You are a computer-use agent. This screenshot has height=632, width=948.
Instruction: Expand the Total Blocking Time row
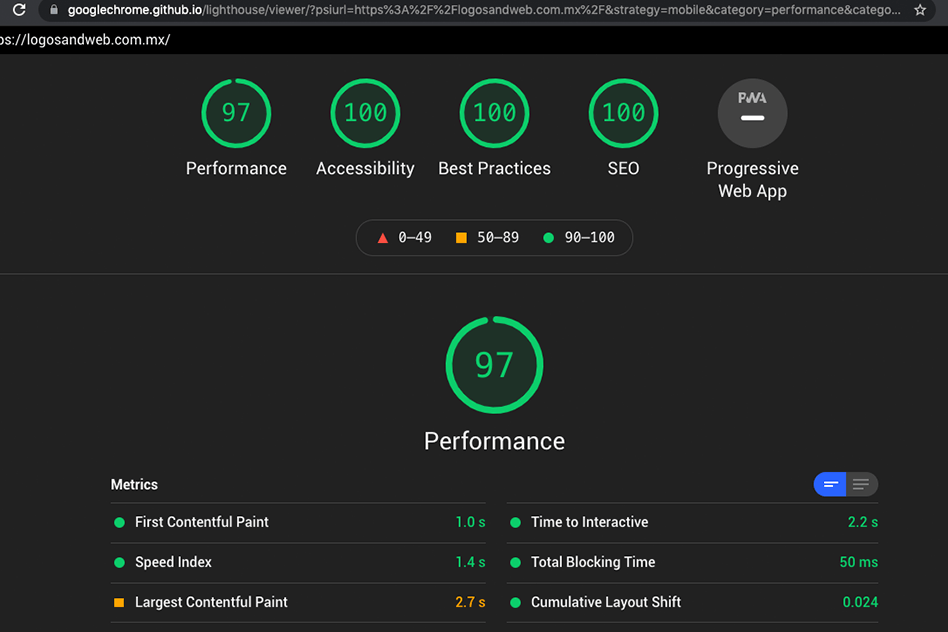[x=593, y=562]
